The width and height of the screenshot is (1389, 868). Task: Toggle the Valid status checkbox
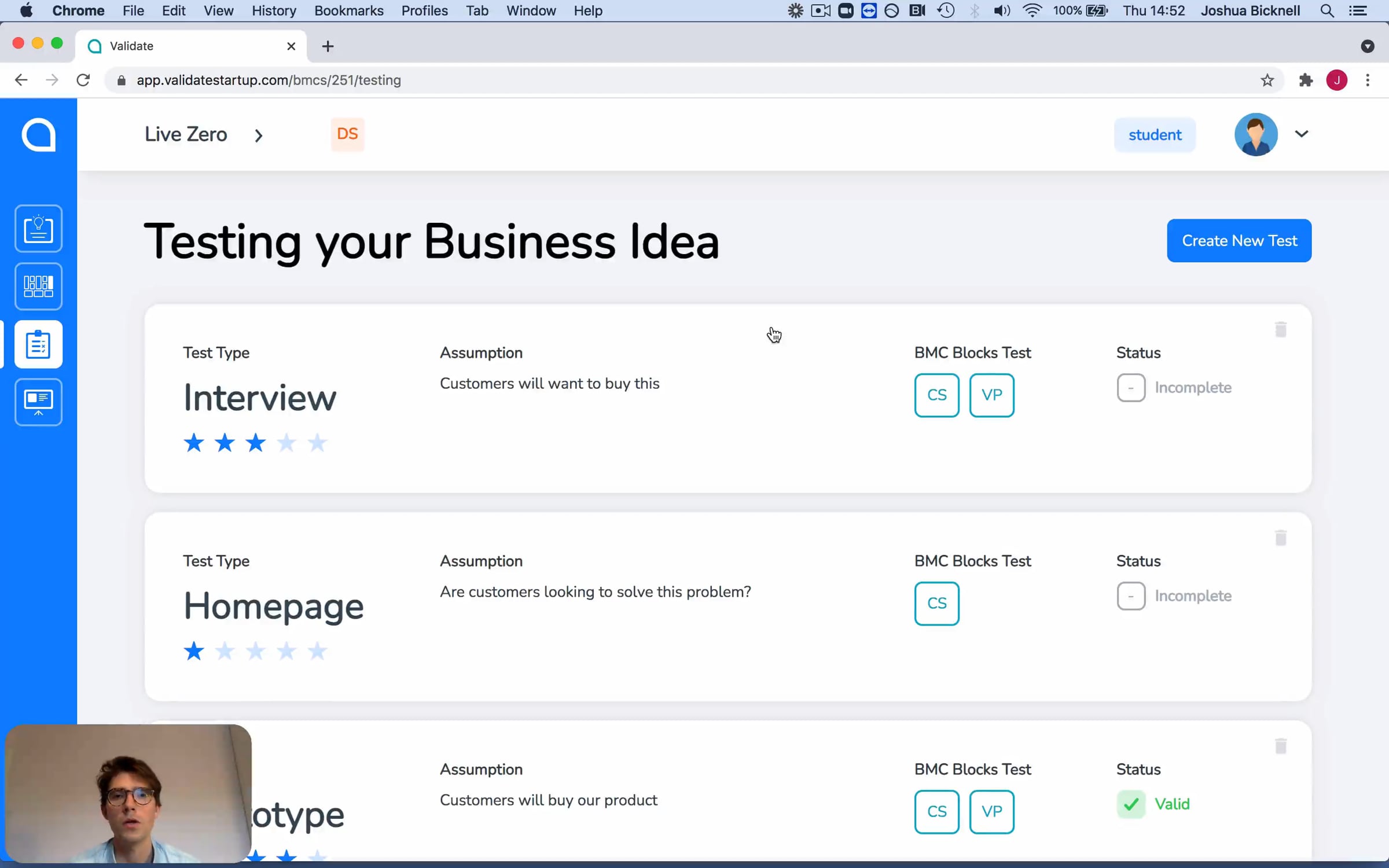coord(1131,804)
